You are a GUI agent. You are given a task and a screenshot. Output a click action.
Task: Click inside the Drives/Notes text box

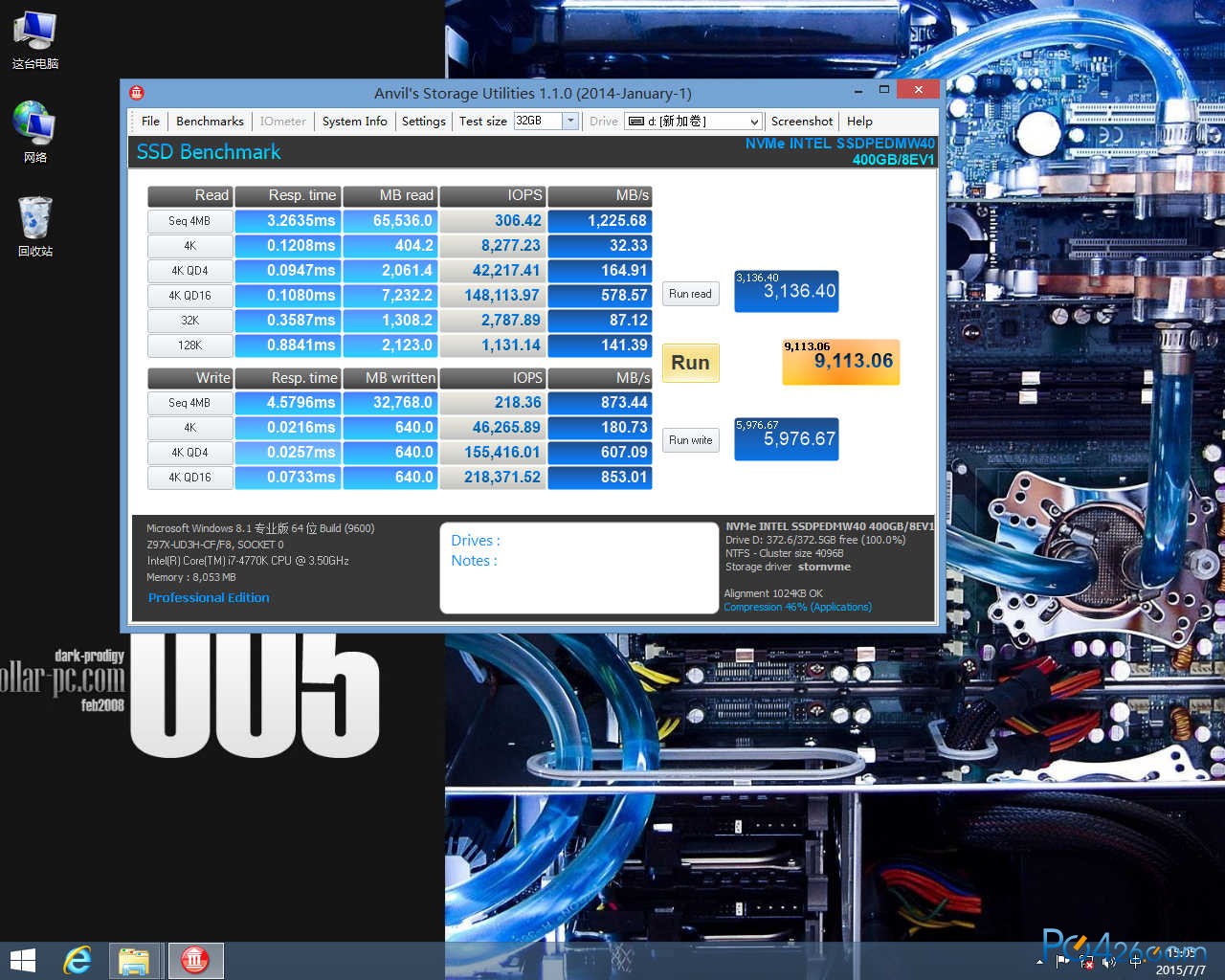click(x=578, y=568)
